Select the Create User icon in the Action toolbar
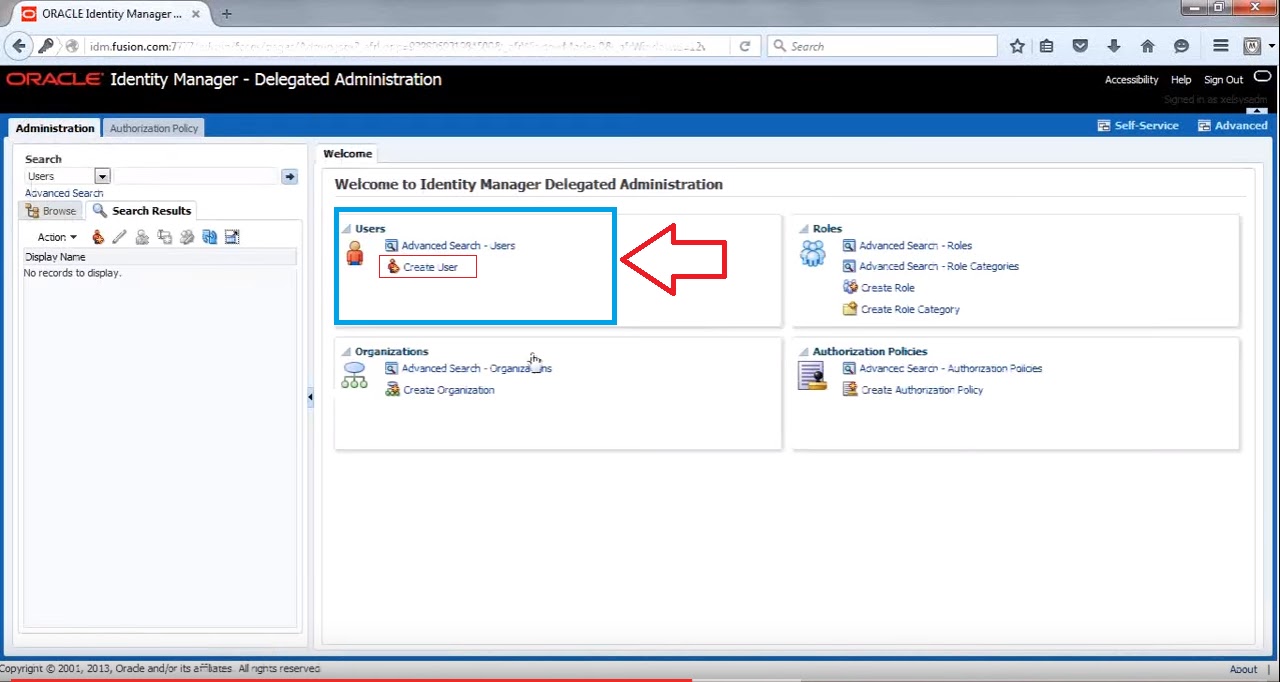Viewport: 1280px width, 682px height. (97, 236)
